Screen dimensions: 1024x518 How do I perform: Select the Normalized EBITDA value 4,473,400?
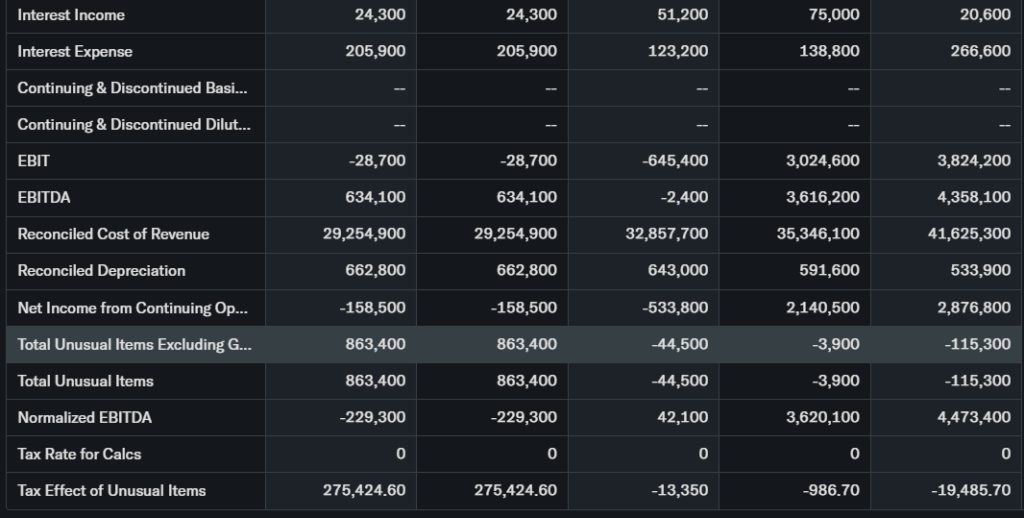973,417
